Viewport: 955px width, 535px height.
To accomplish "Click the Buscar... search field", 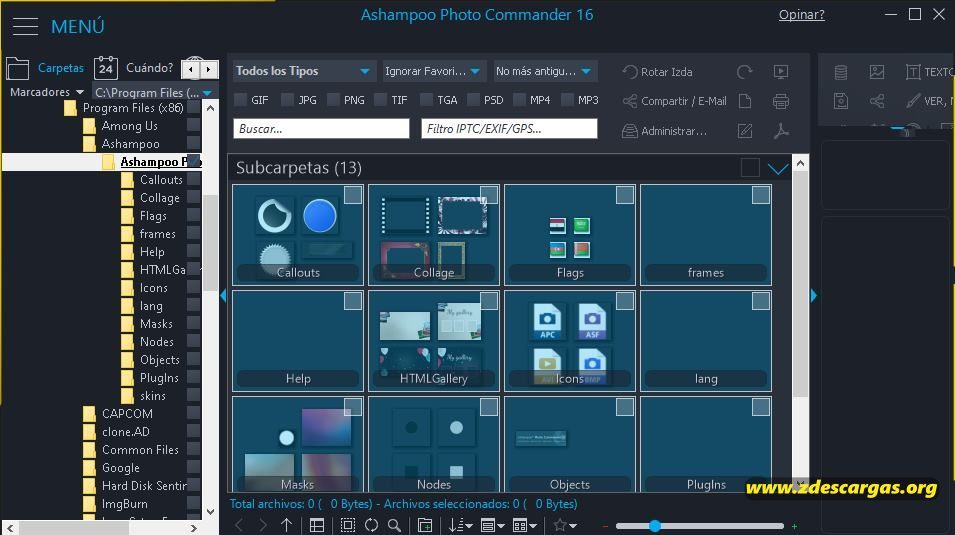I will (x=321, y=129).
